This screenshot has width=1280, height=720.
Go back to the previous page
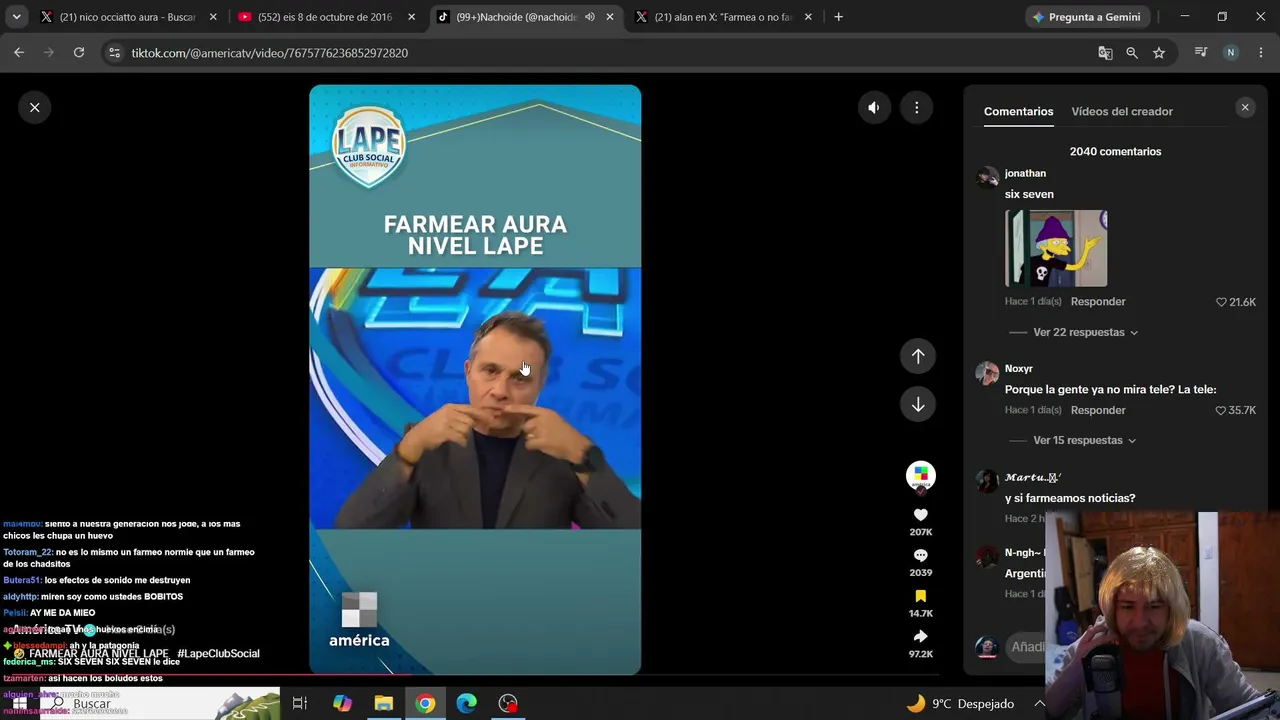point(19,53)
